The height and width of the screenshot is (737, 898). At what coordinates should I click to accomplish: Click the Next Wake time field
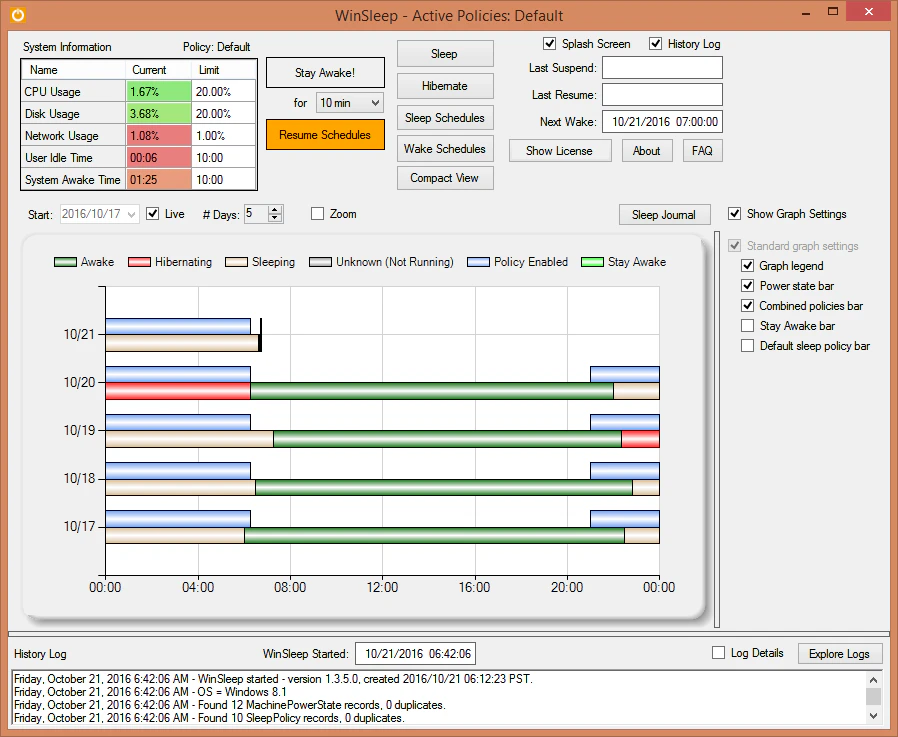[662, 121]
